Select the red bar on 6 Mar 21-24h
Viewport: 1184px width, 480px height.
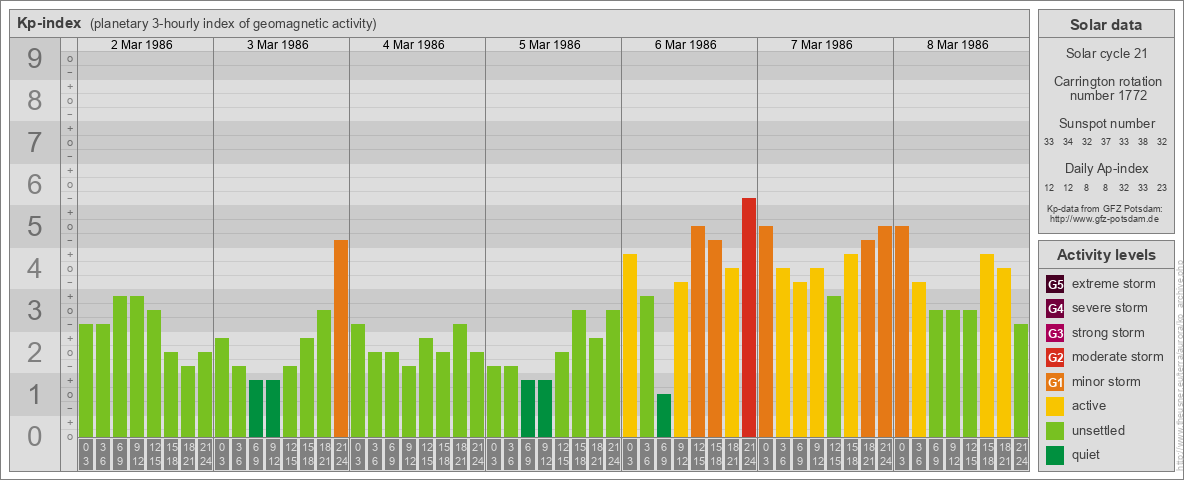point(748,318)
